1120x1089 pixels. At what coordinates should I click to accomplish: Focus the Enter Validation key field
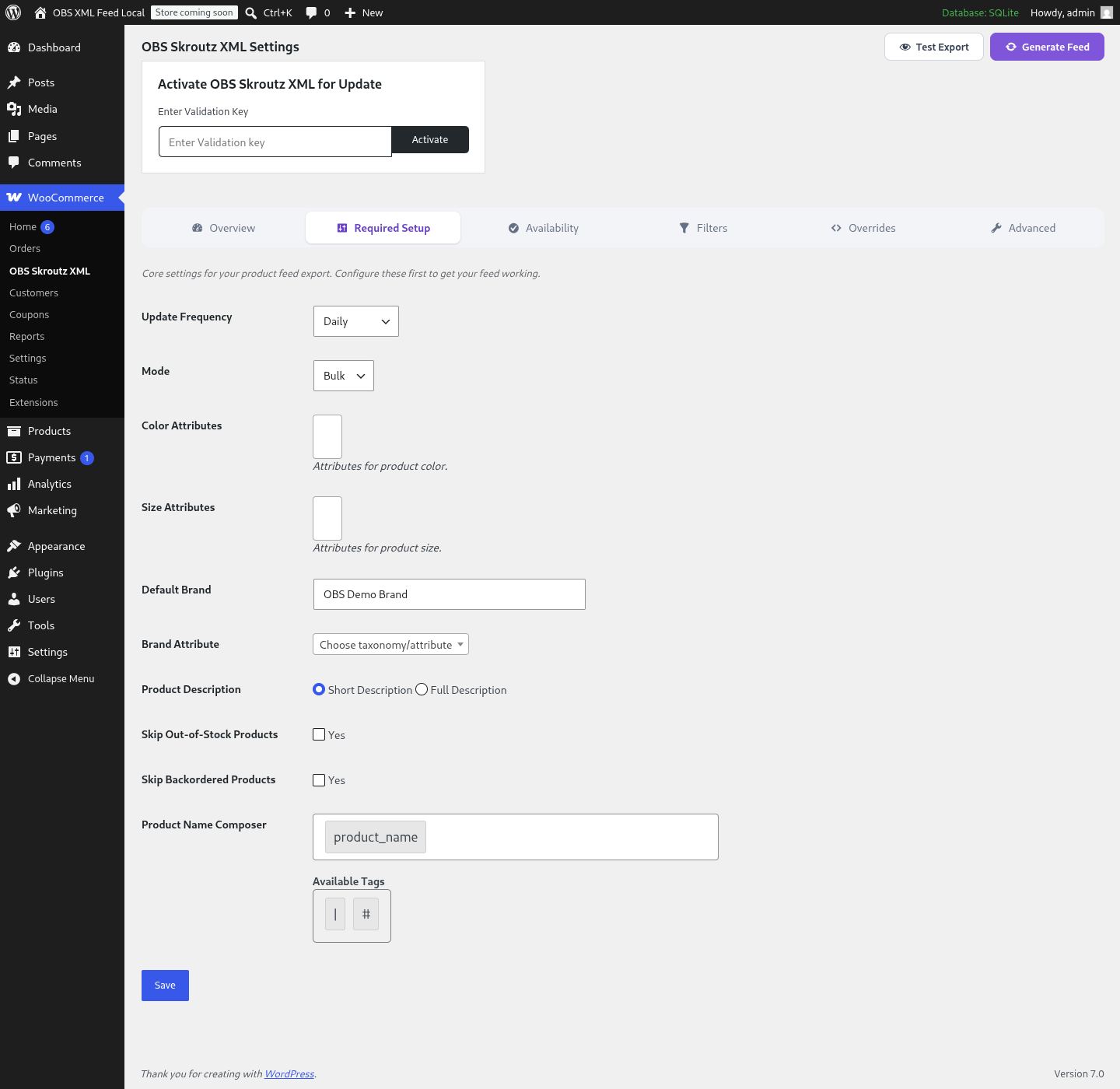click(x=275, y=142)
